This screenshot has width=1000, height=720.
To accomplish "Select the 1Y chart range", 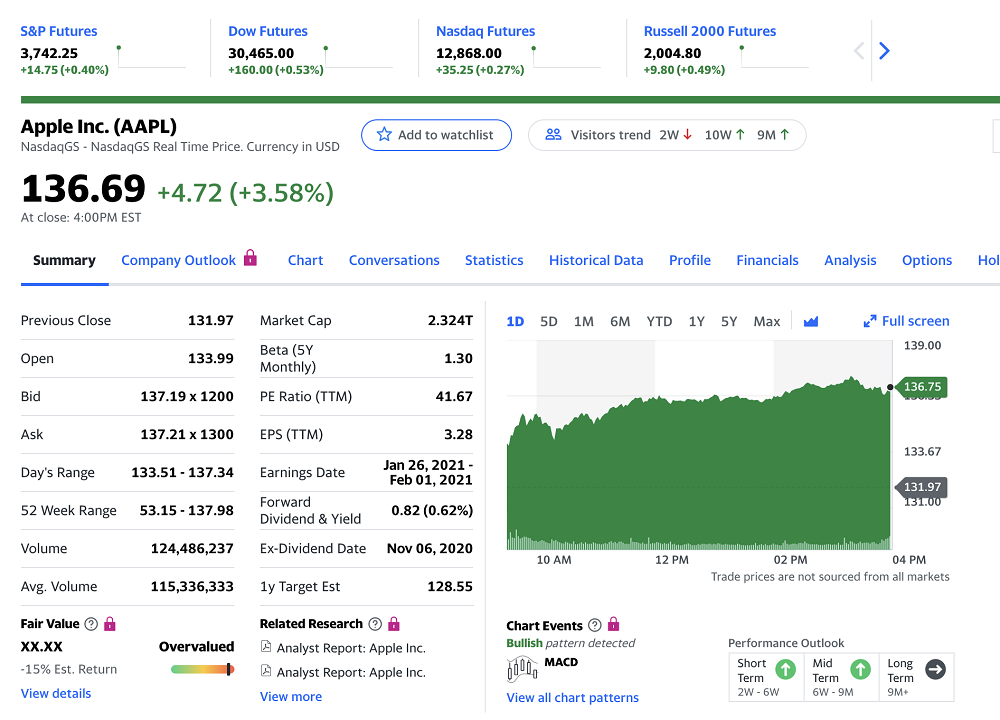I will coord(696,321).
